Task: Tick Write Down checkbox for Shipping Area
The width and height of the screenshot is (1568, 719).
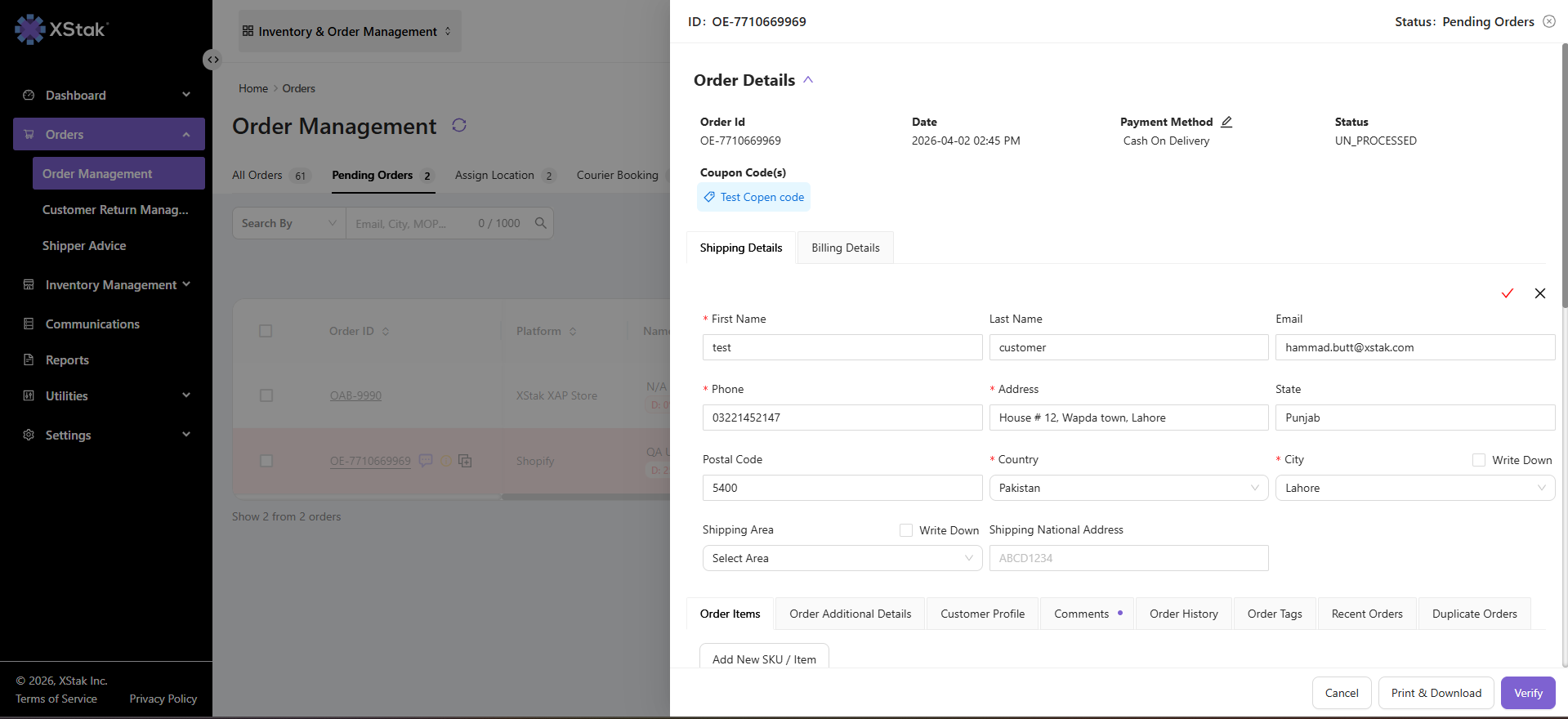Action: coord(906,530)
